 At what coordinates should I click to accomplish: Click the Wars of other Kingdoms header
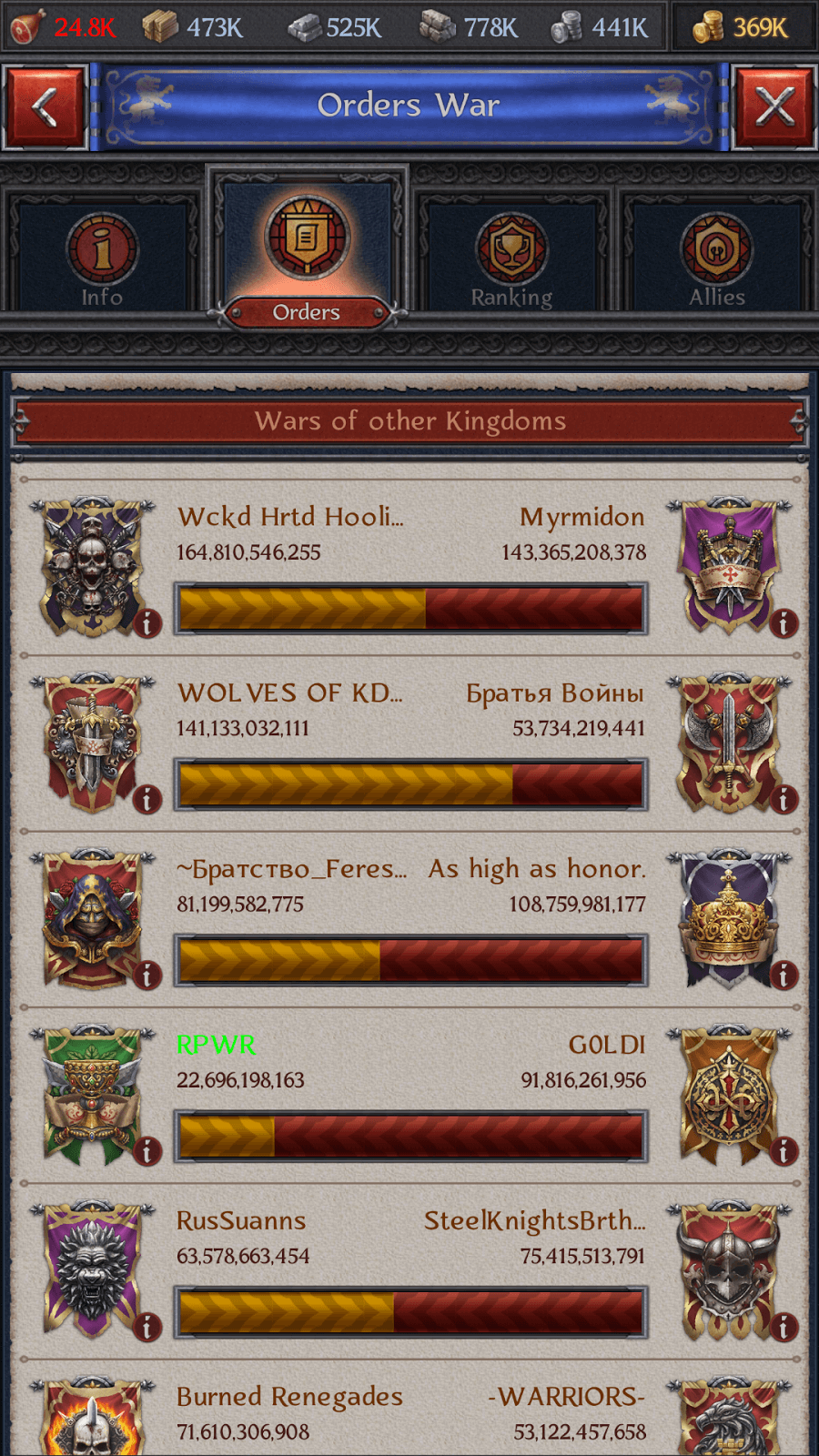409,421
